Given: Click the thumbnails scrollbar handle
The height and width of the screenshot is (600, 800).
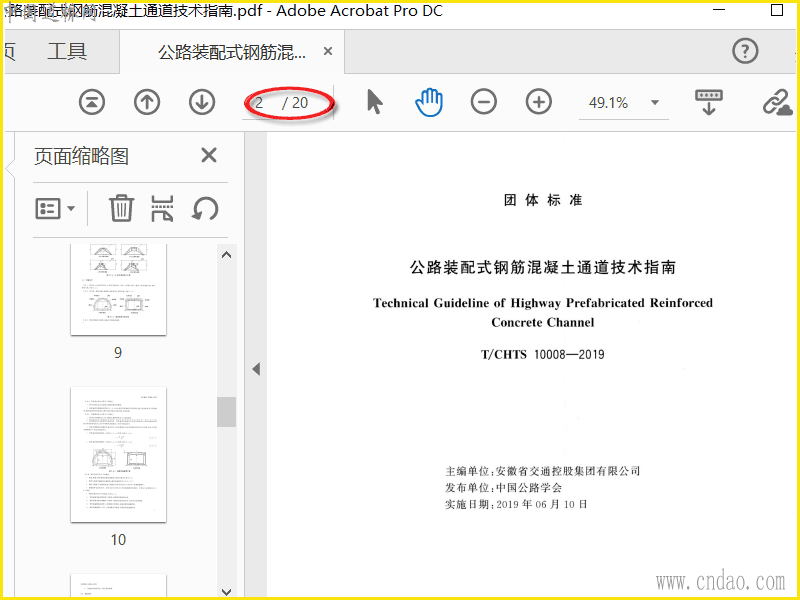Looking at the screenshot, I should 227,412.
